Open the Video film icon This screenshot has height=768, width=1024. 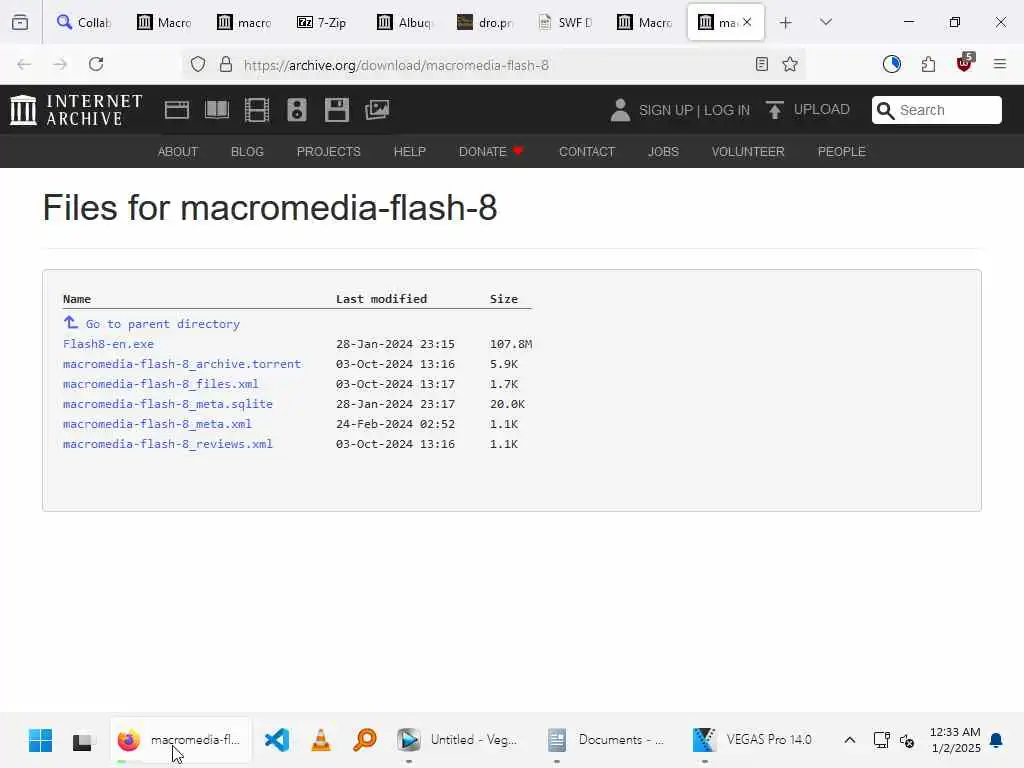point(257,110)
